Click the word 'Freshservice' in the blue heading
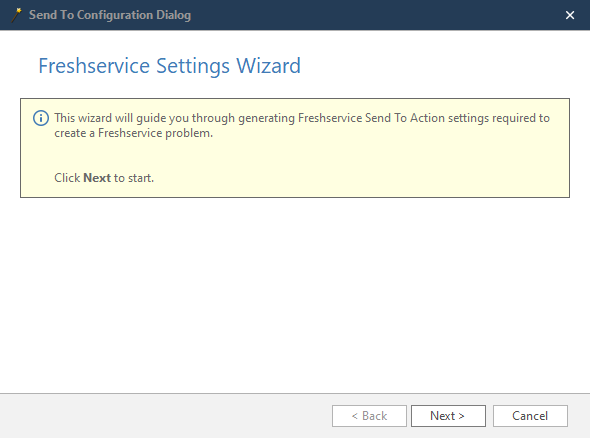This screenshot has width=590, height=438. point(94,66)
